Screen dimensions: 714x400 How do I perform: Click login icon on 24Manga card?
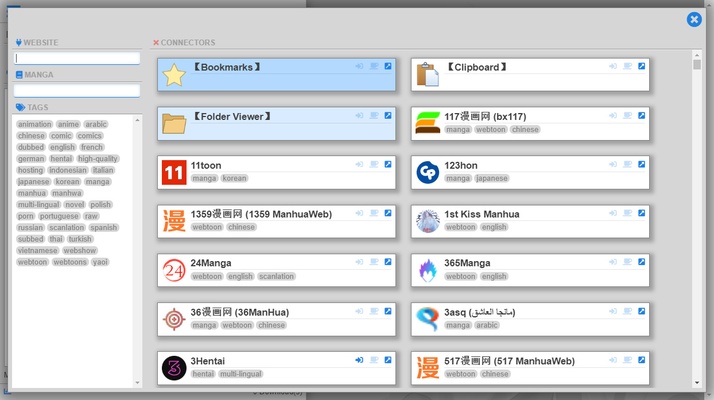(x=359, y=262)
